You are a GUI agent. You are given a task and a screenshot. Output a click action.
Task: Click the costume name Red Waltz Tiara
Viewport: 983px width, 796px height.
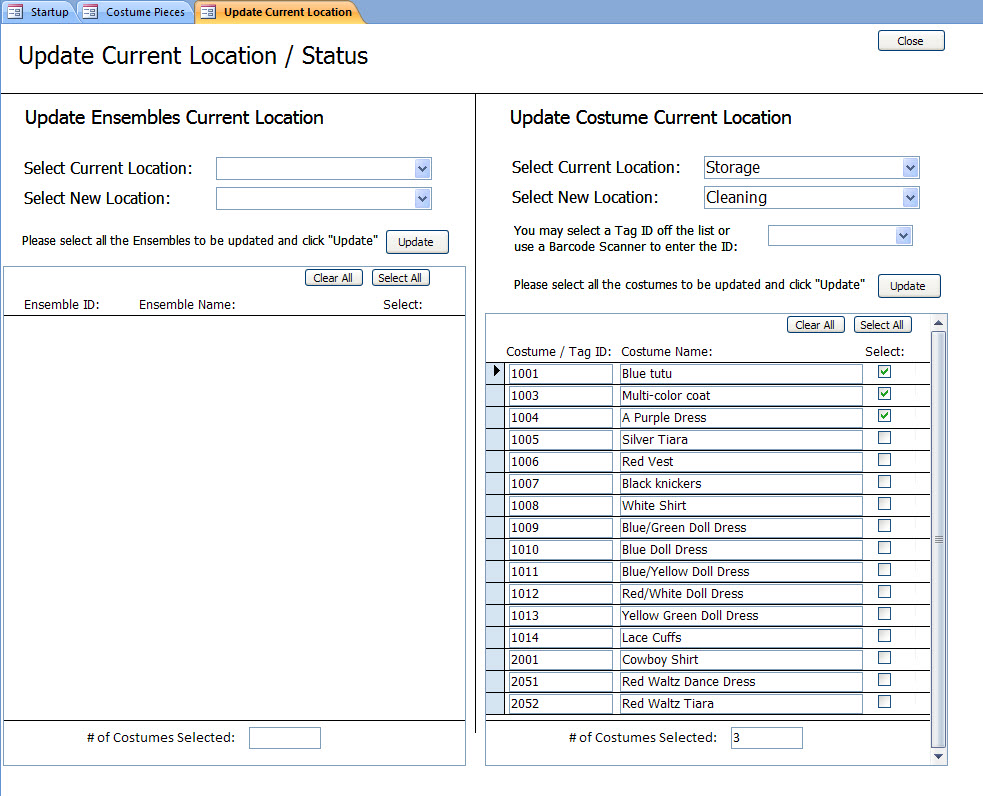click(741, 703)
